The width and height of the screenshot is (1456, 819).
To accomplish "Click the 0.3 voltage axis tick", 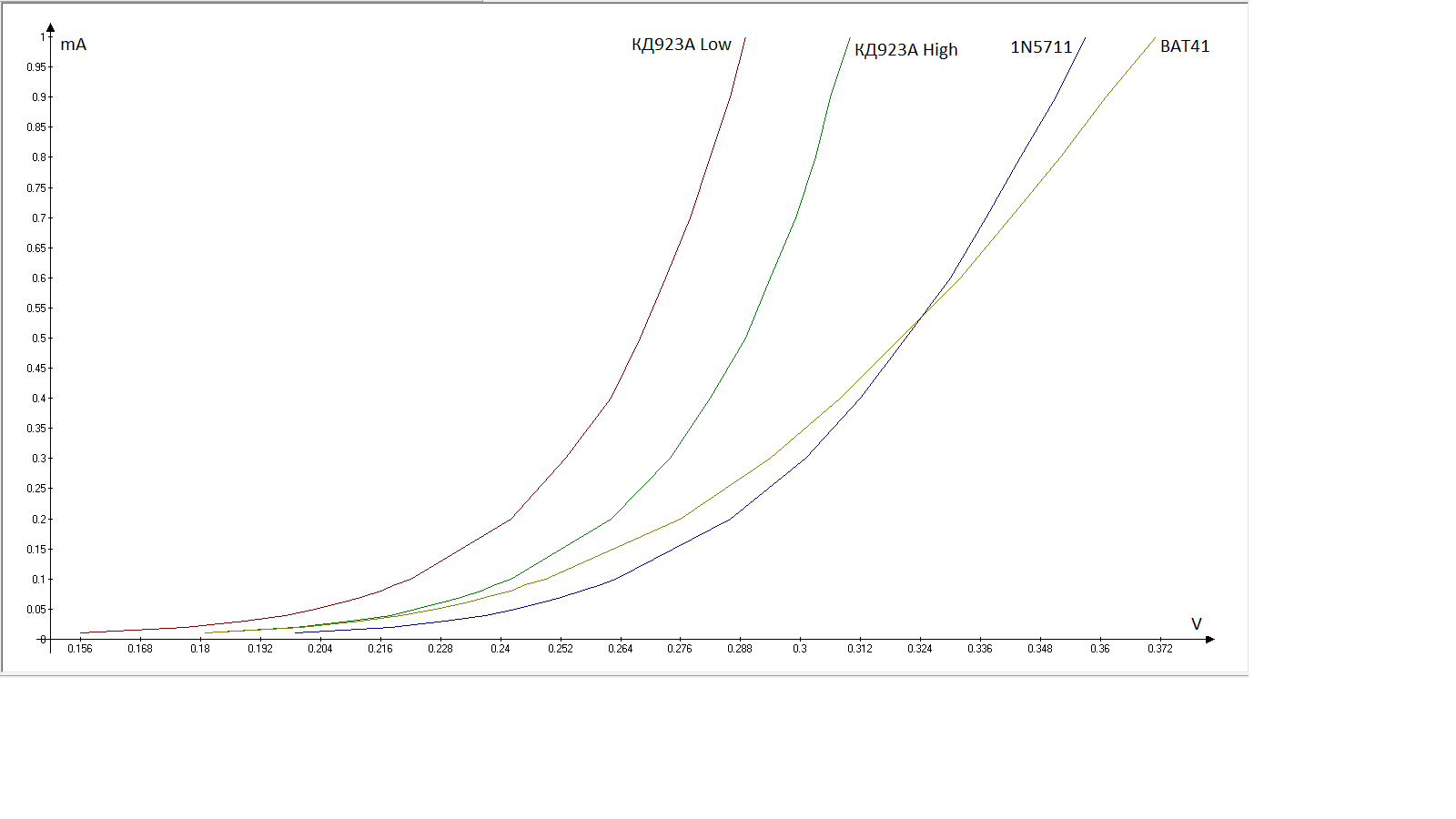I will tap(800, 649).
